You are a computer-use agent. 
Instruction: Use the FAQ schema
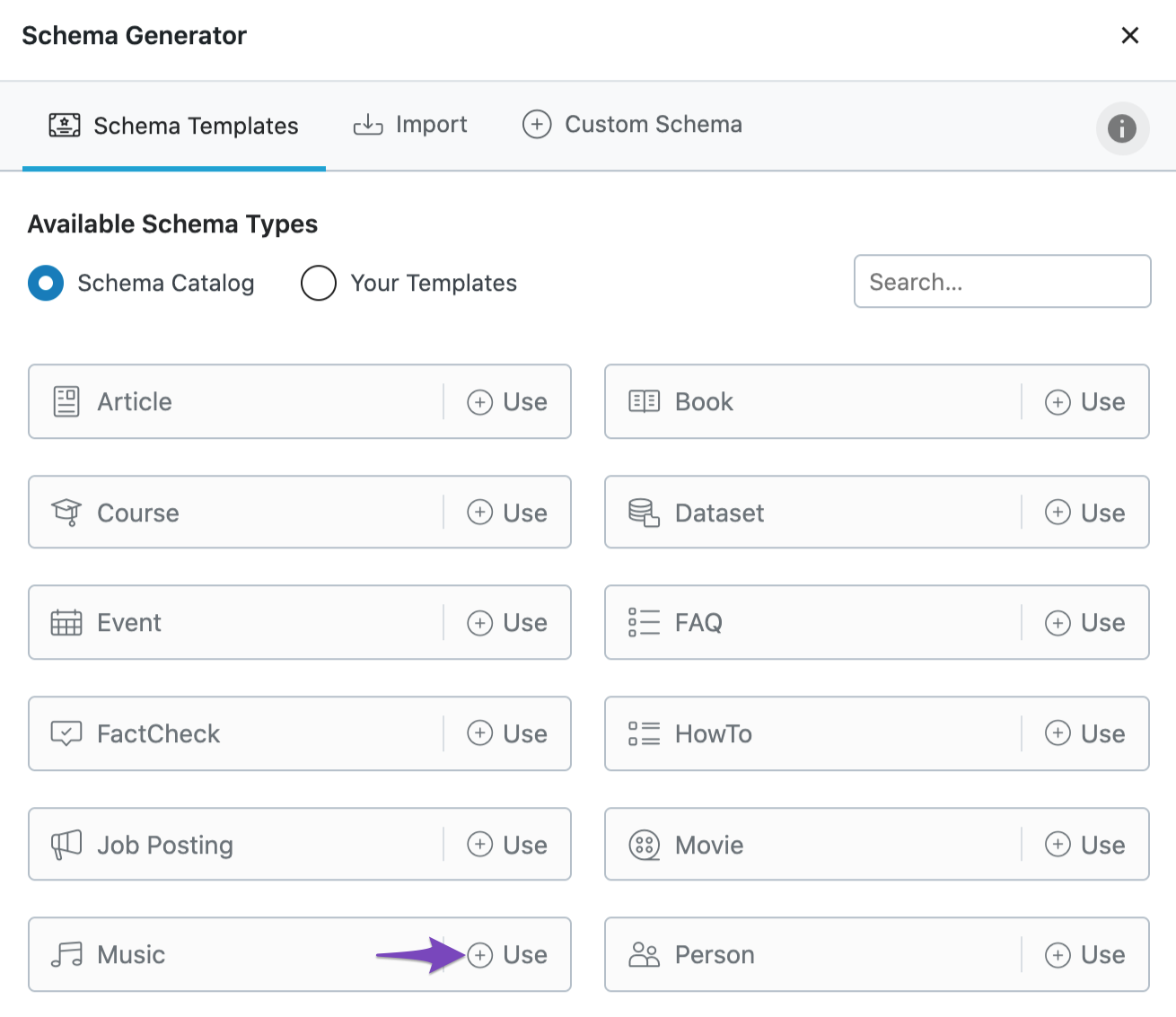(x=1085, y=622)
